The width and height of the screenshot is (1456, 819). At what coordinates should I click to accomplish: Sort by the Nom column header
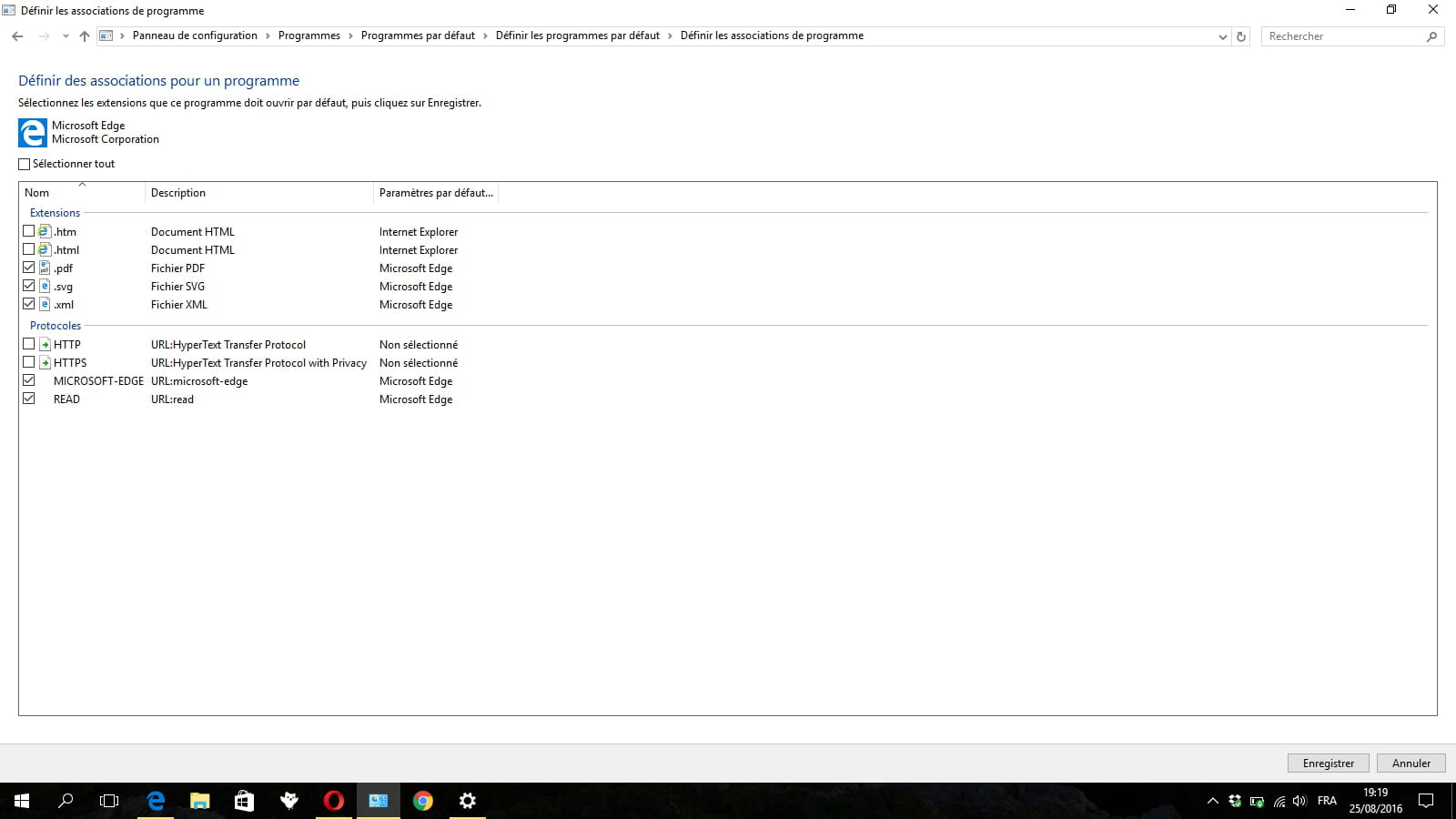[x=82, y=193]
